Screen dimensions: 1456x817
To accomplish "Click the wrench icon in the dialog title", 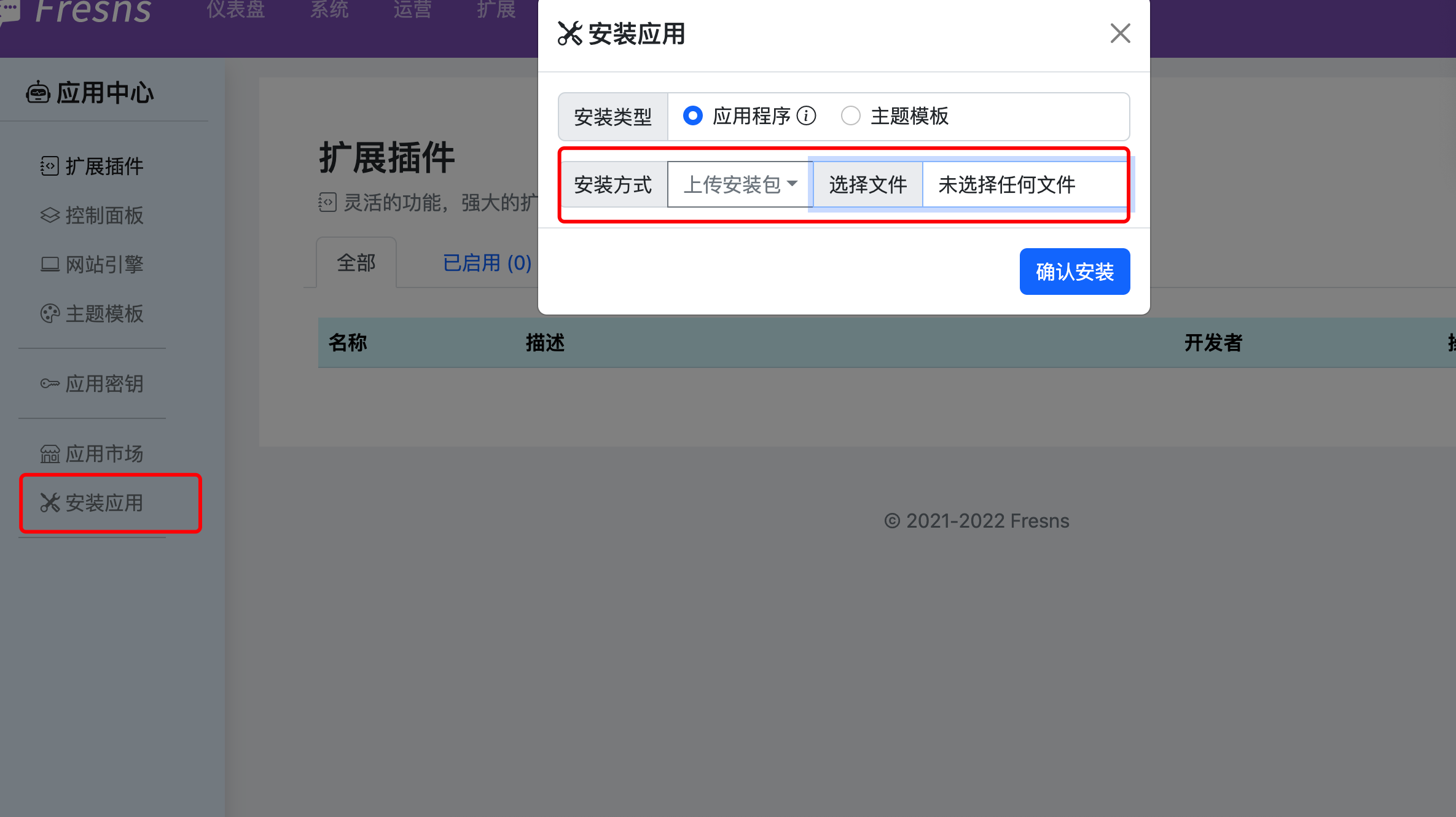I will tap(569, 34).
